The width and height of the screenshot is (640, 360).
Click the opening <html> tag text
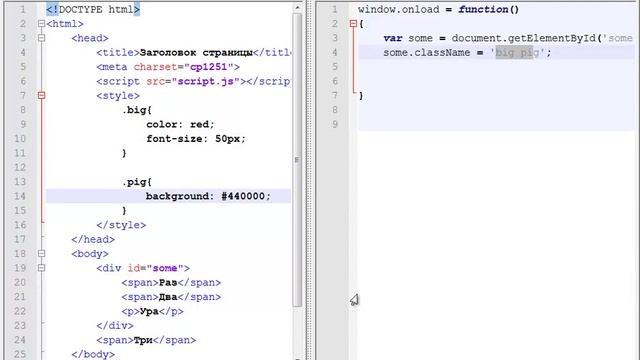[x=65, y=24]
